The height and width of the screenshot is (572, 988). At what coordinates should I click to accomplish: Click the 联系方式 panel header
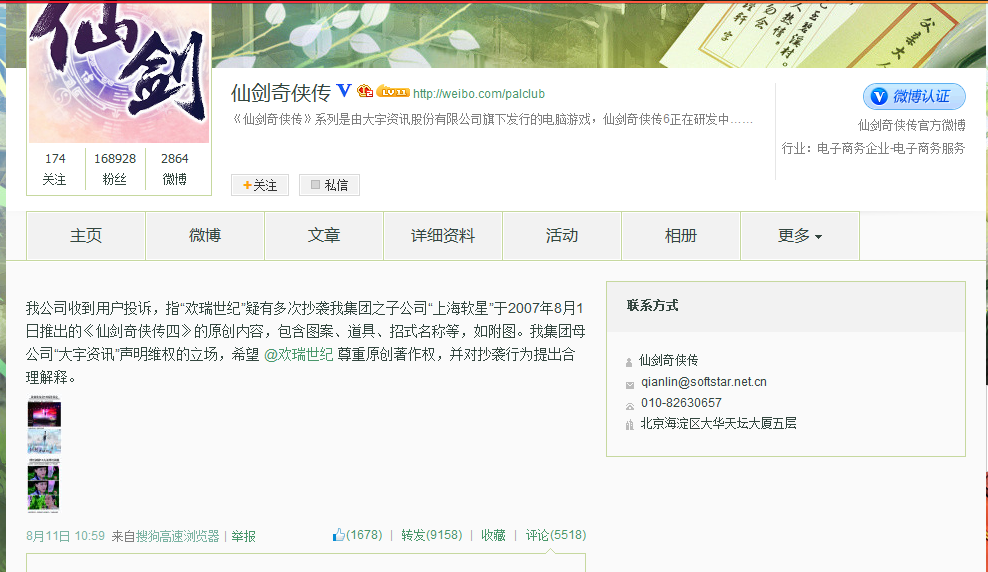click(x=786, y=306)
